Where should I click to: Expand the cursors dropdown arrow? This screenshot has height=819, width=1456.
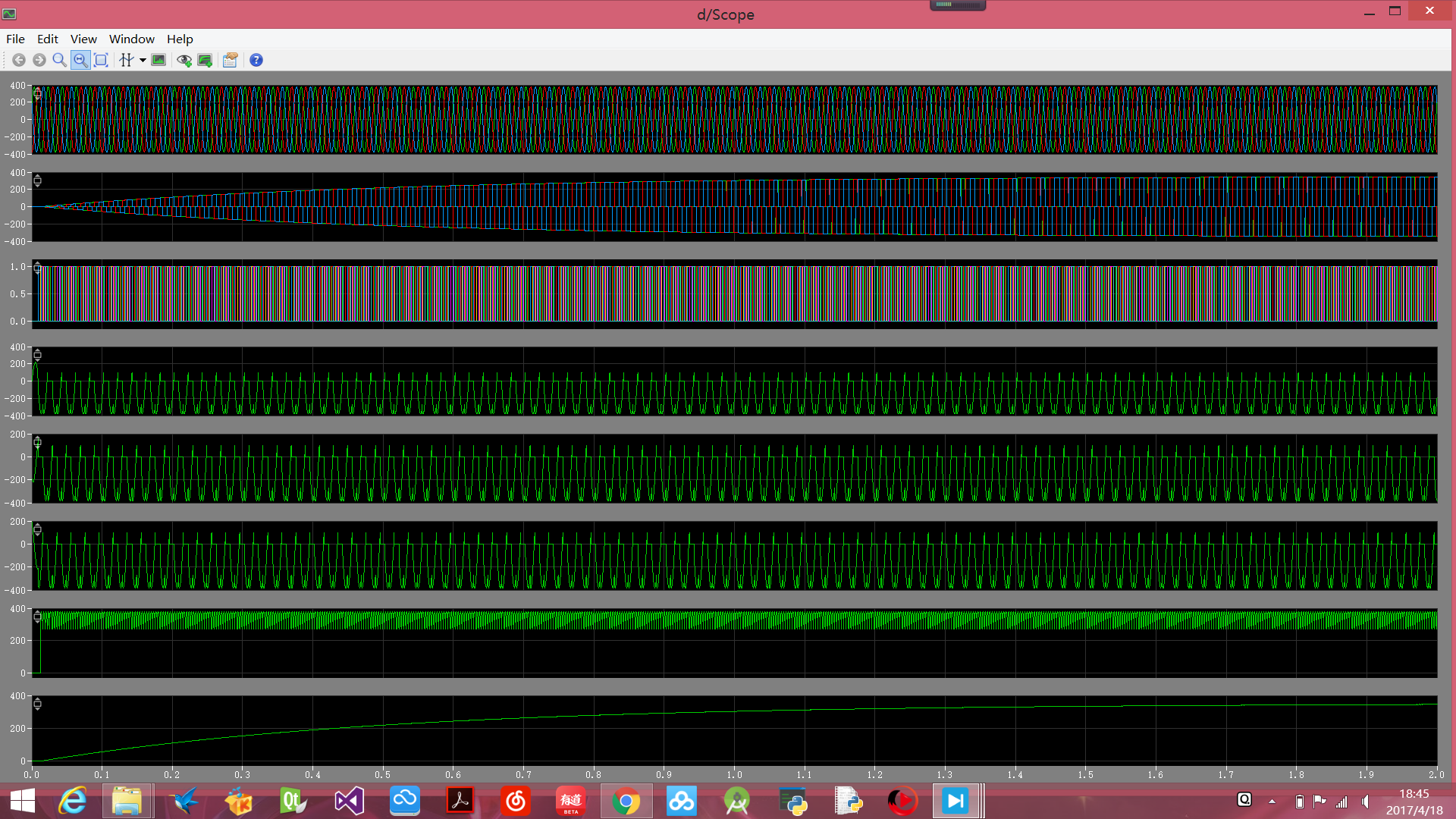tap(143, 60)
